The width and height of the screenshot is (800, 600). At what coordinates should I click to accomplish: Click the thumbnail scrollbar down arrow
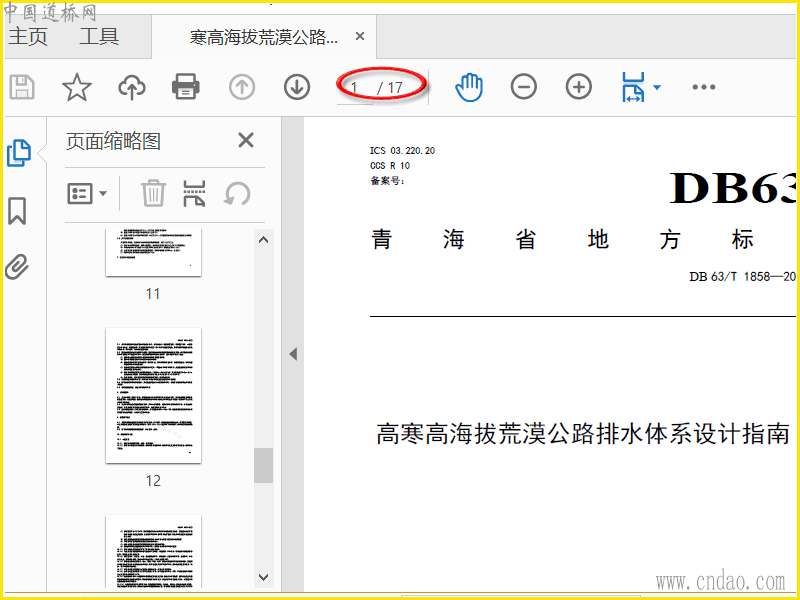[263, 578]
